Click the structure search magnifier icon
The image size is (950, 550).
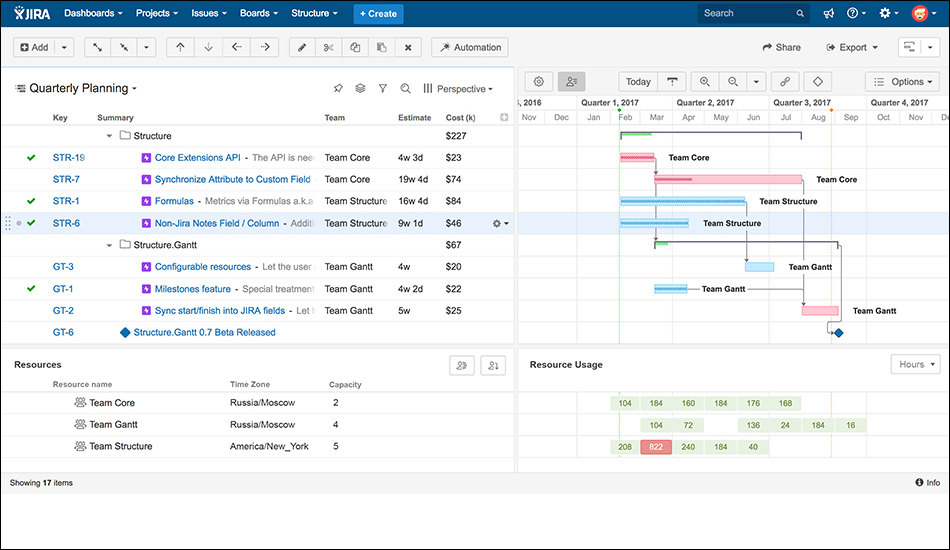point(405,88)
